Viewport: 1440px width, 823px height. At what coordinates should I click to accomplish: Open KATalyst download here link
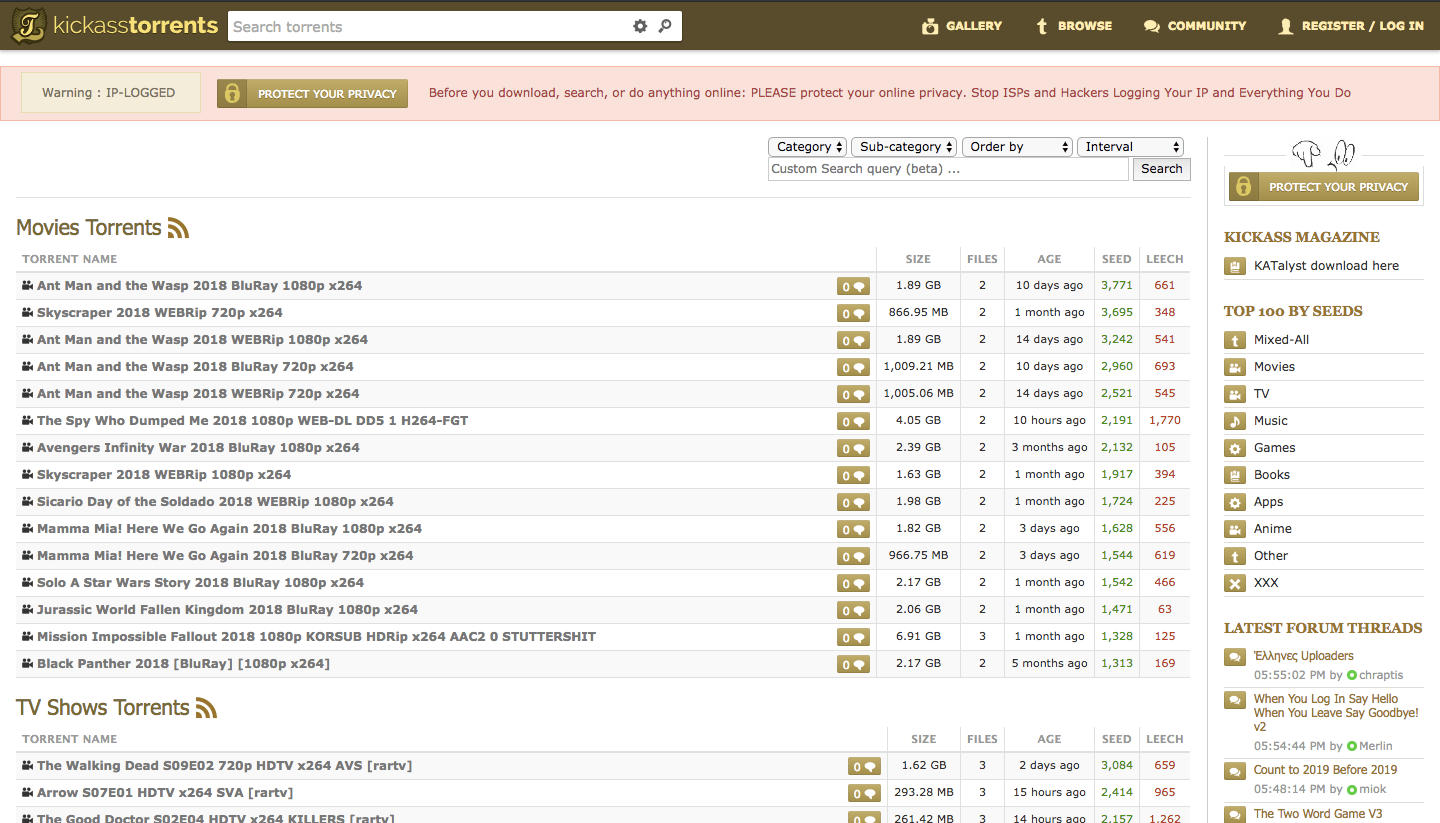click(x=1326, y=266)
